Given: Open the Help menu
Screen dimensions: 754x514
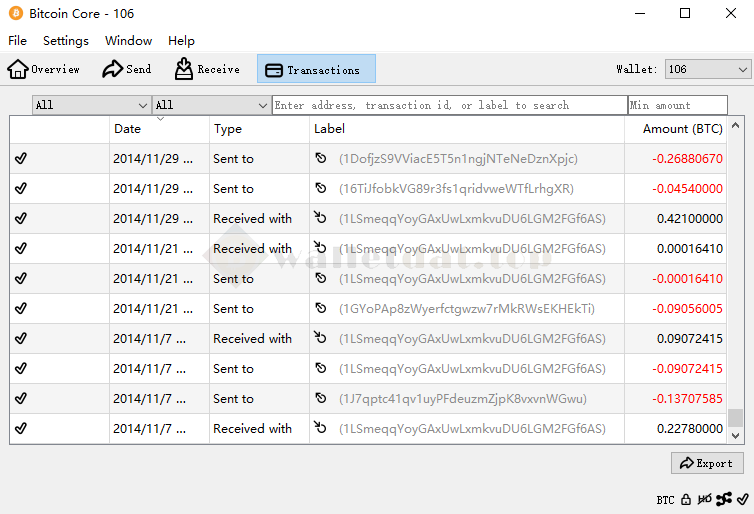Looking at the screenshot, I should [x=181, y=41].
